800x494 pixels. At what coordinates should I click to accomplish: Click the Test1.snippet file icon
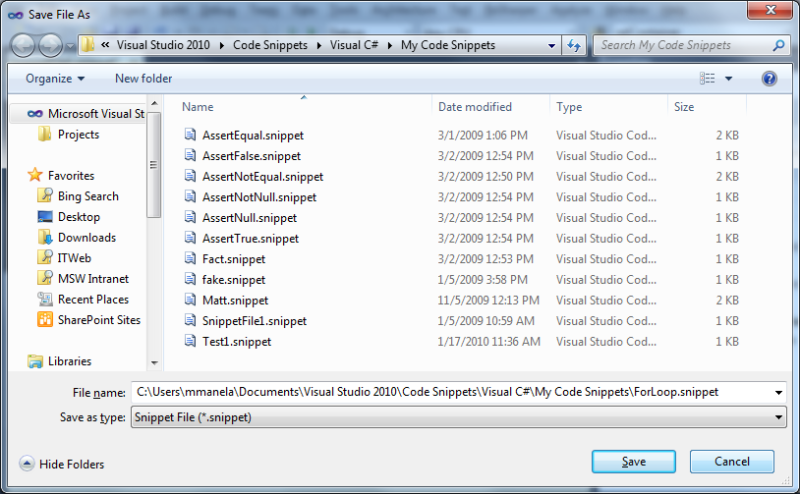point(190,341)
